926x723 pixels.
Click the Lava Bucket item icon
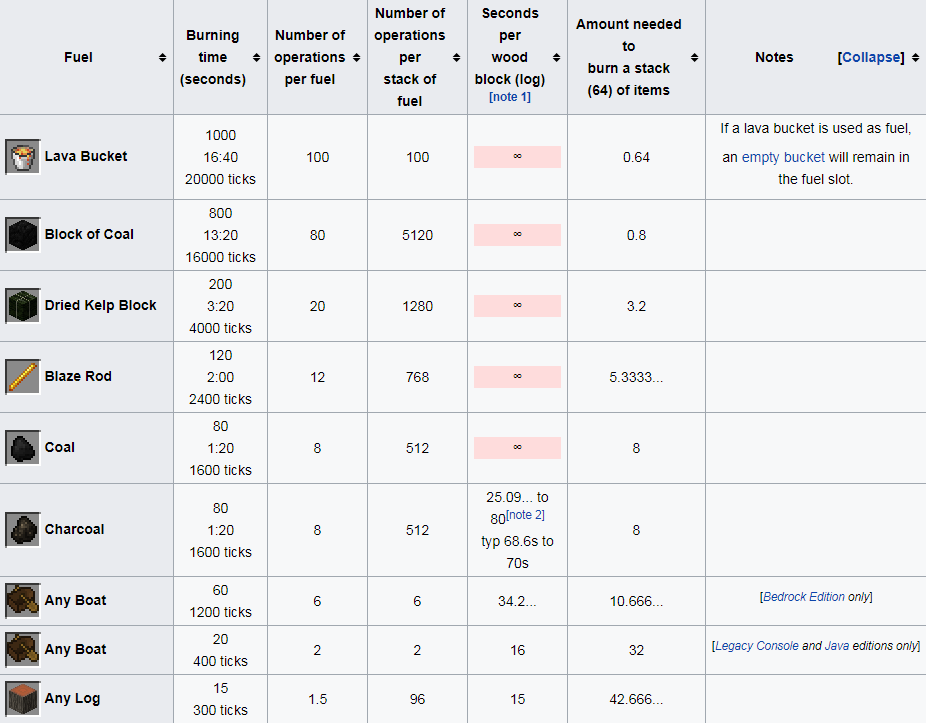pyautogui.click(x=22, y=157)
